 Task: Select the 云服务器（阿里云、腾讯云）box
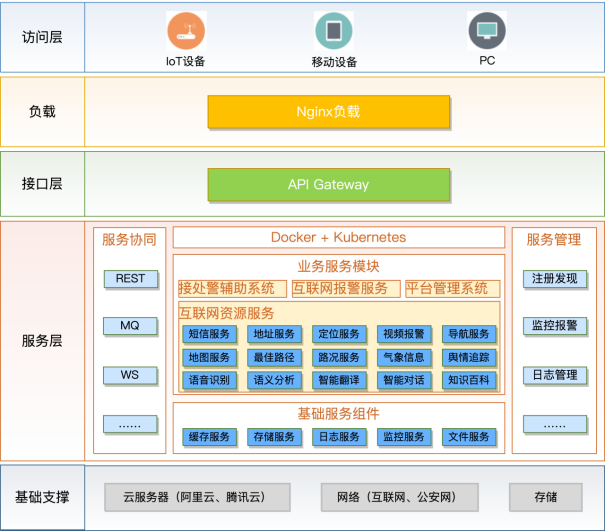(x=198, y=497)
